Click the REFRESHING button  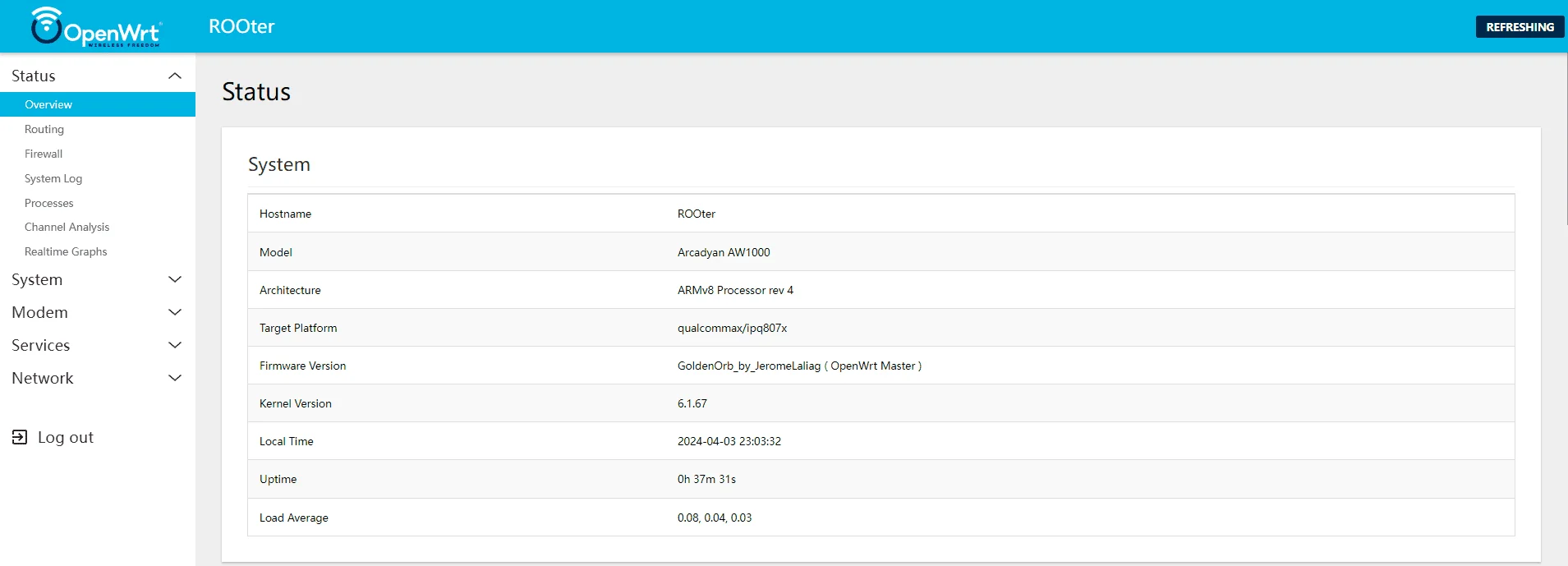1520,27
